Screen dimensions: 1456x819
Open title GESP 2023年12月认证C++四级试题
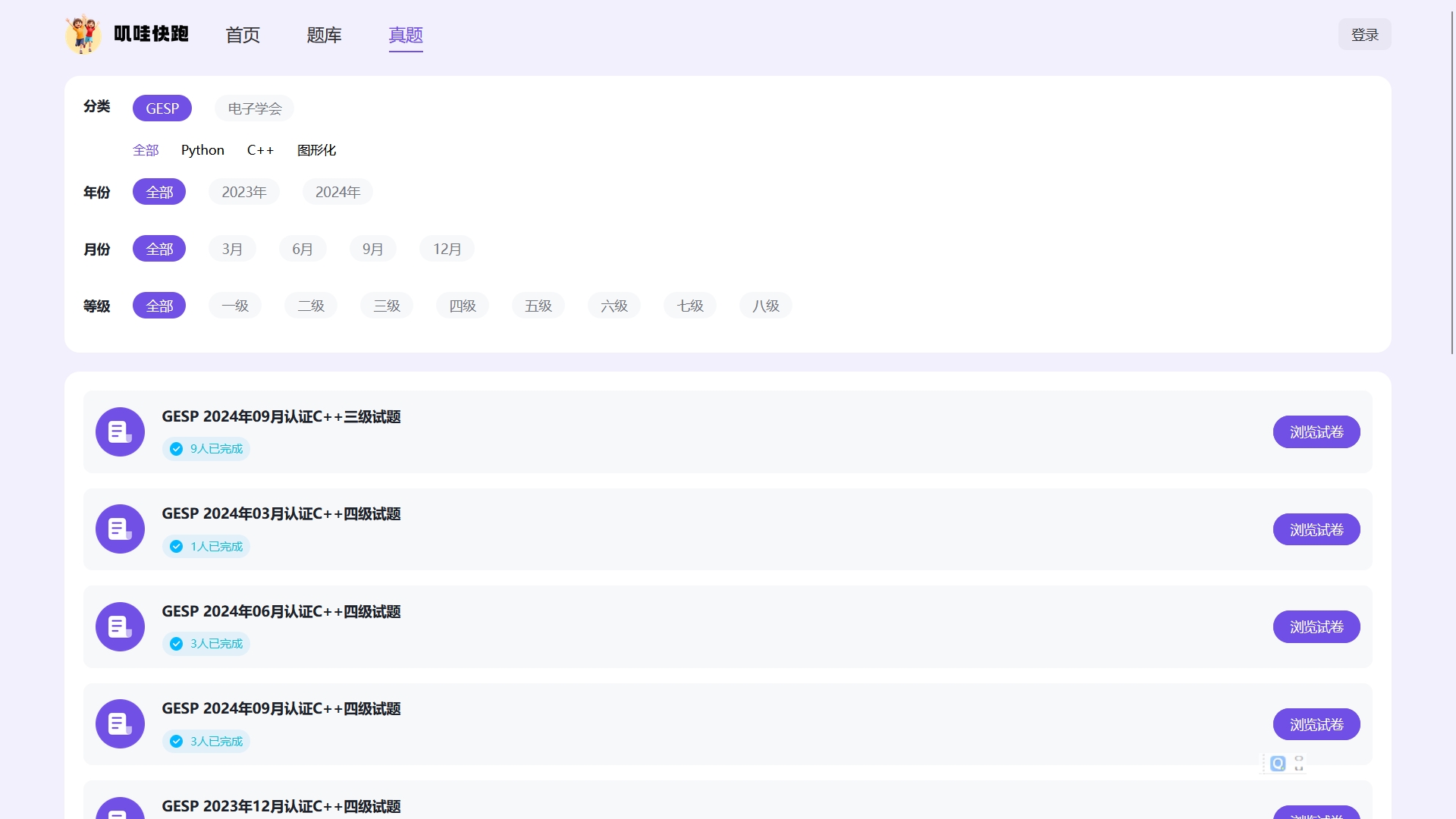[281, 806]
